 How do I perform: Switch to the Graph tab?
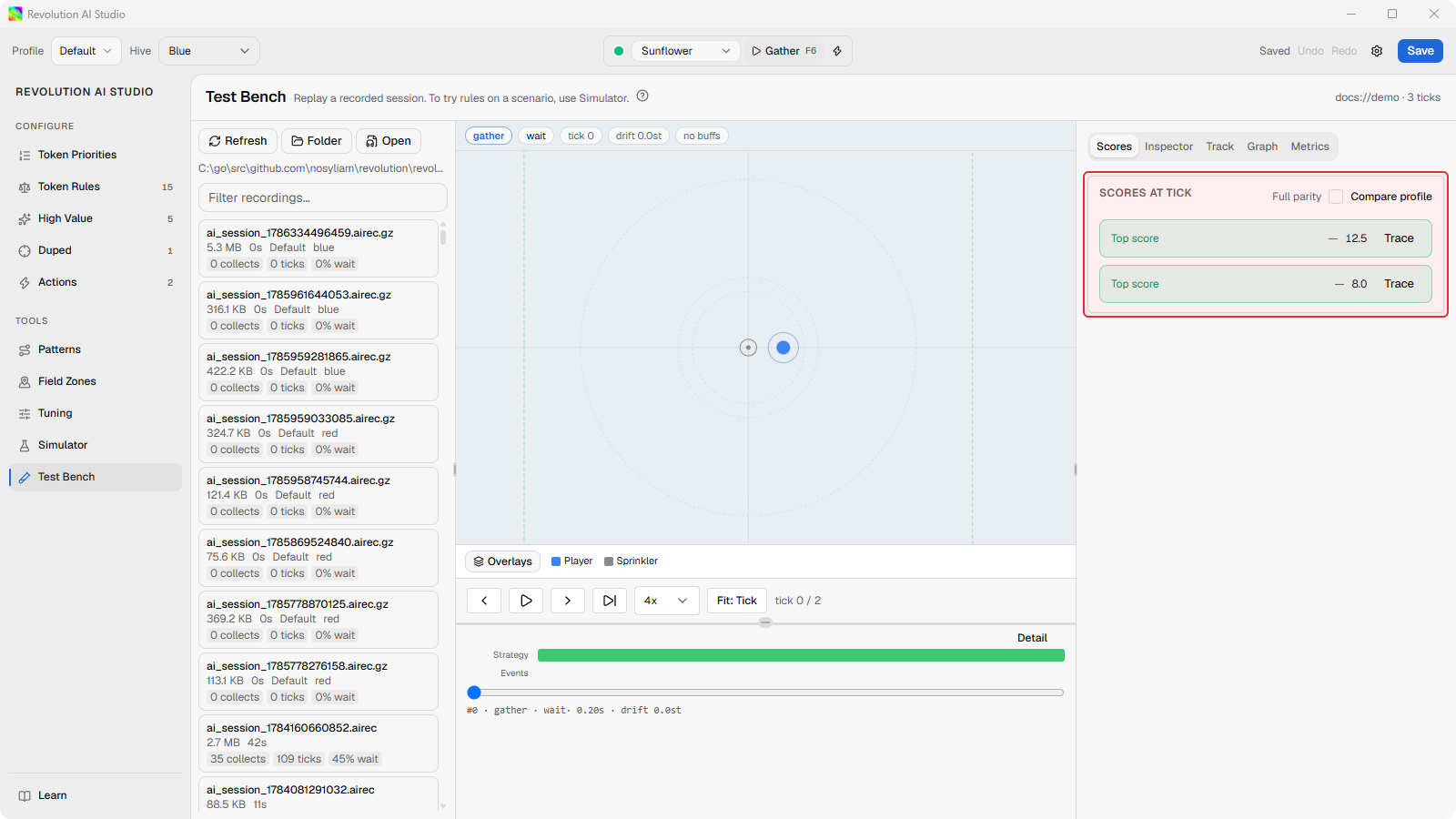(x=1262, y=147)
